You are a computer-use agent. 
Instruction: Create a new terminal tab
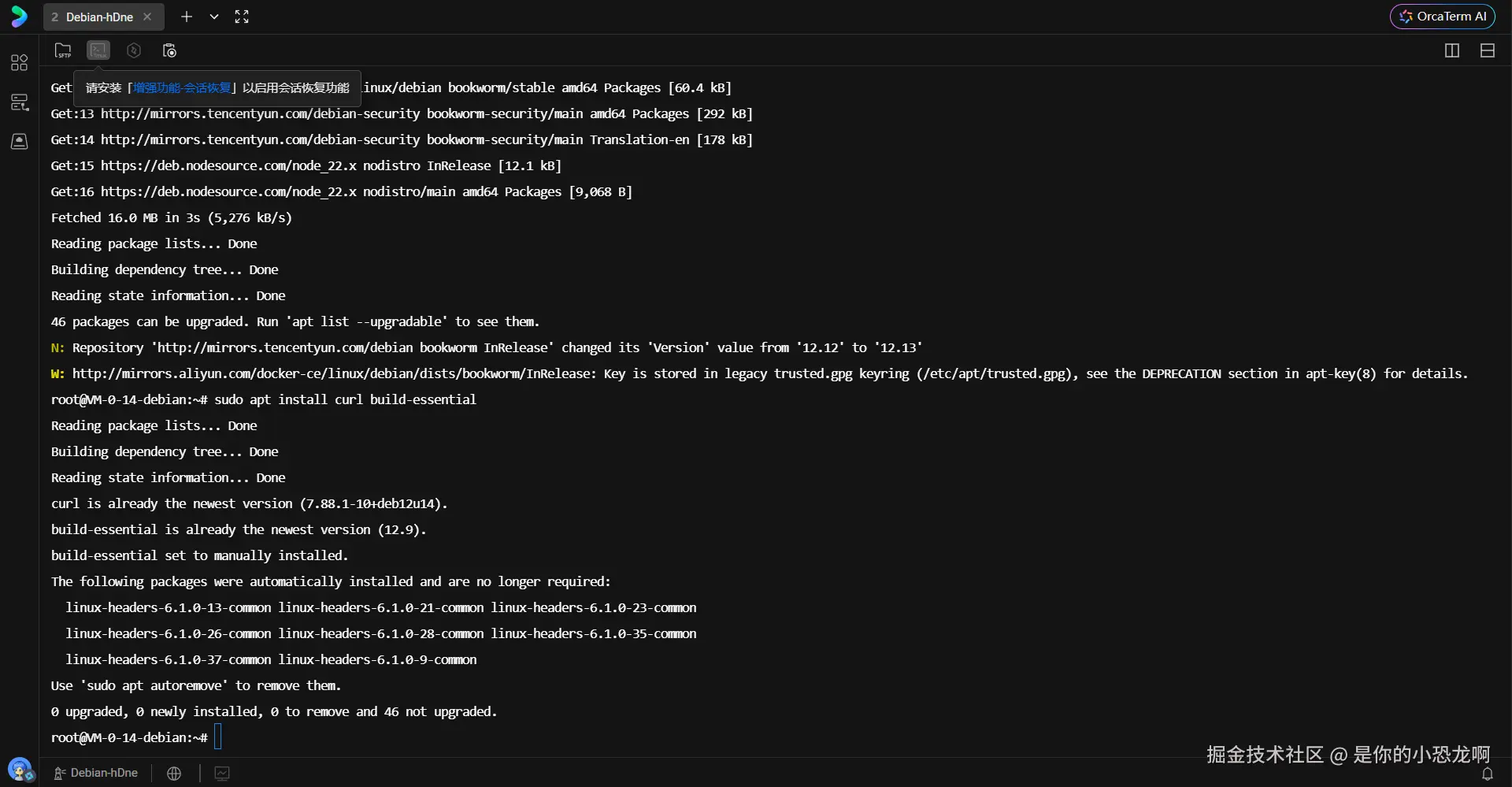[187, 17]
